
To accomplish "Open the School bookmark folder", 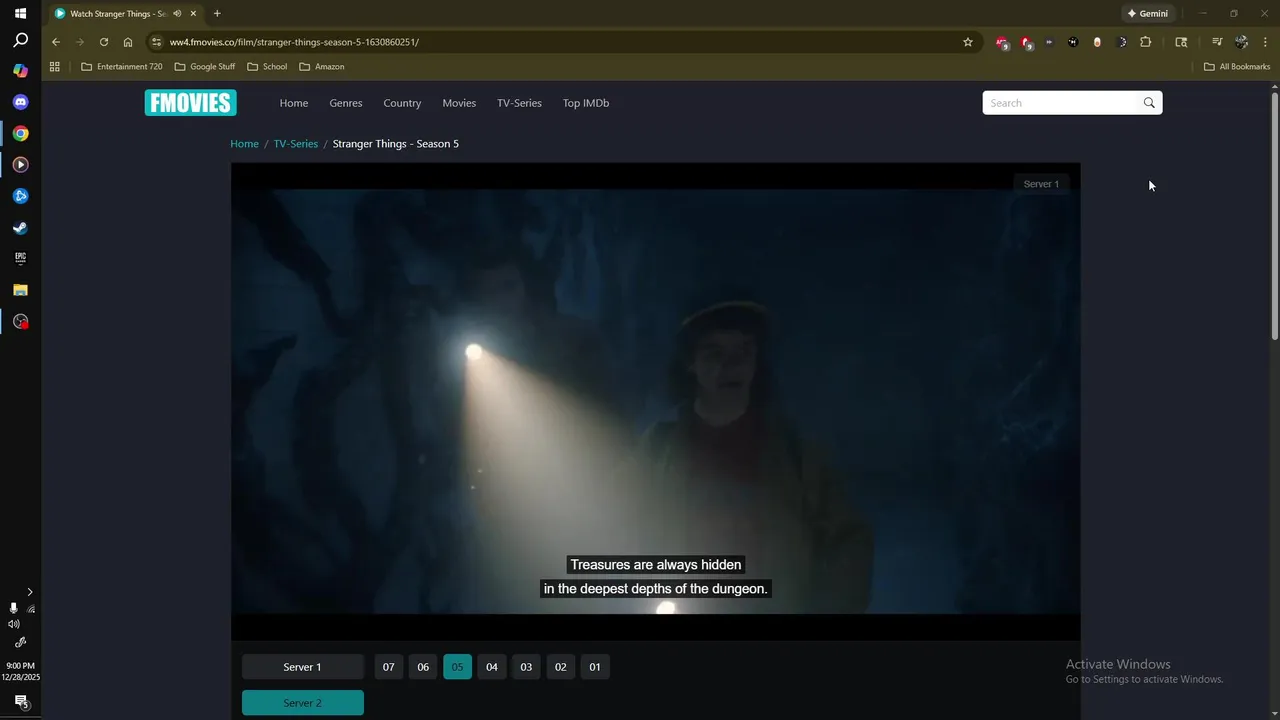I will coord(267,67).
